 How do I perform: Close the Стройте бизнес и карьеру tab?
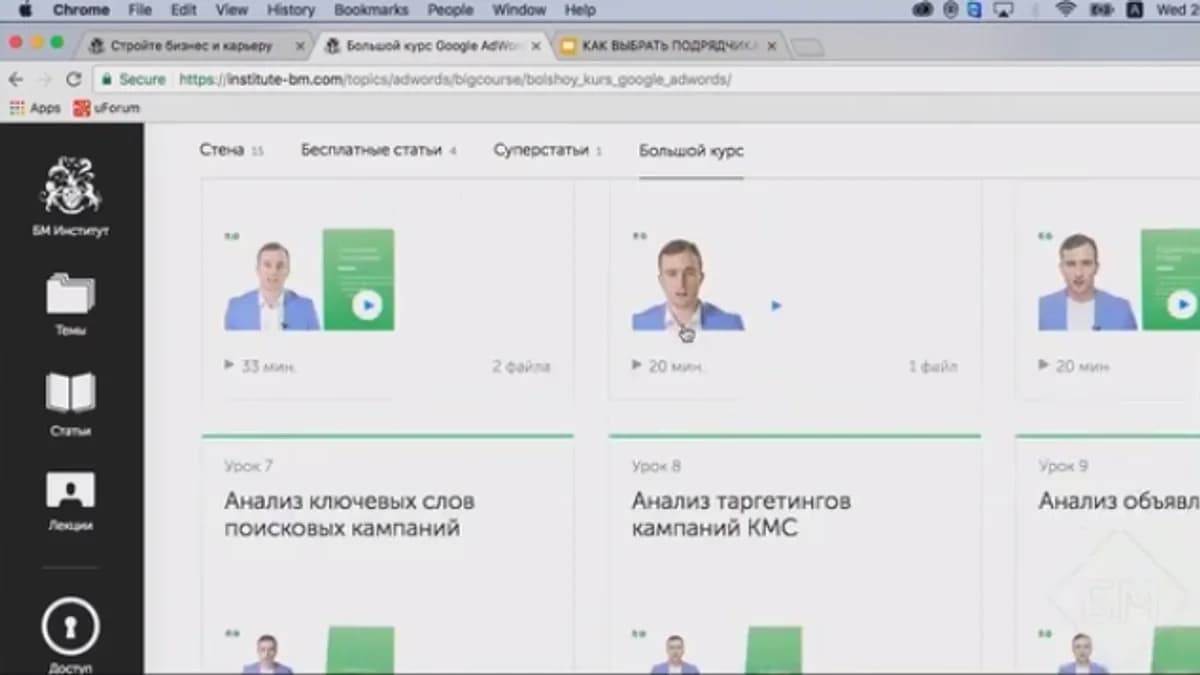pyautogui.click(x=300, y=46)
